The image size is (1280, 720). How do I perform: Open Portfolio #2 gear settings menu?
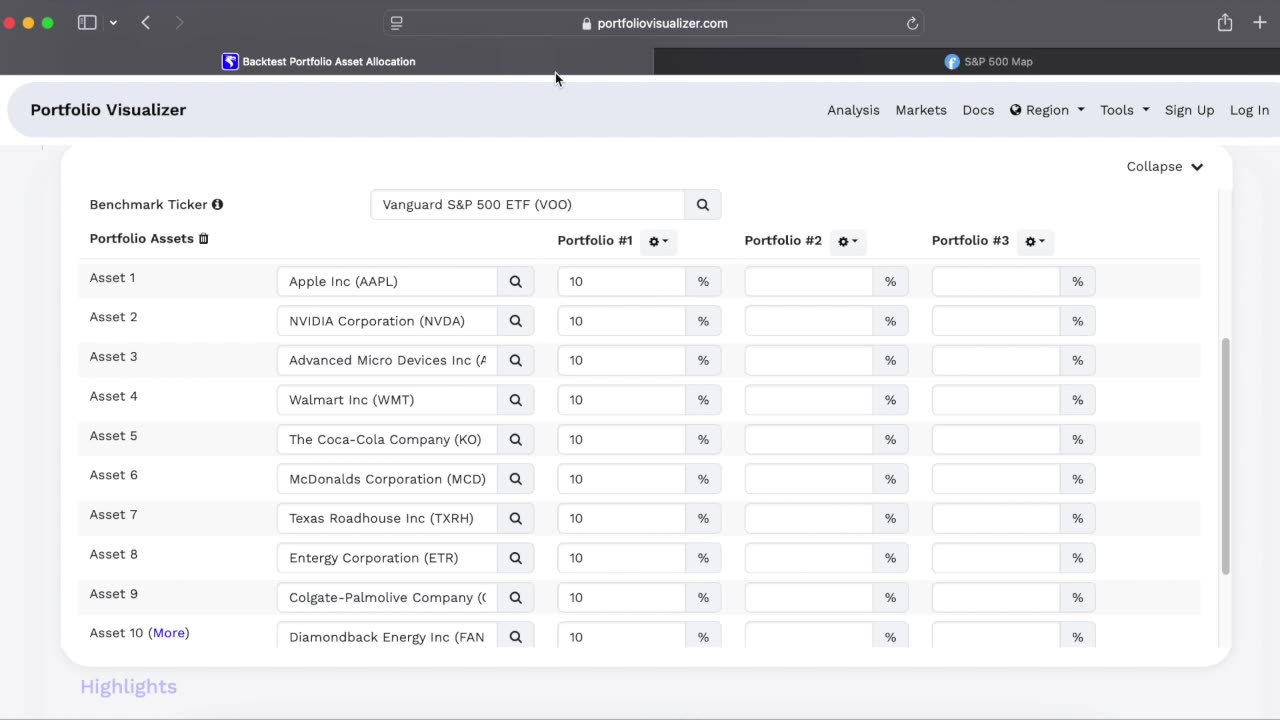(x=847, y=241)
